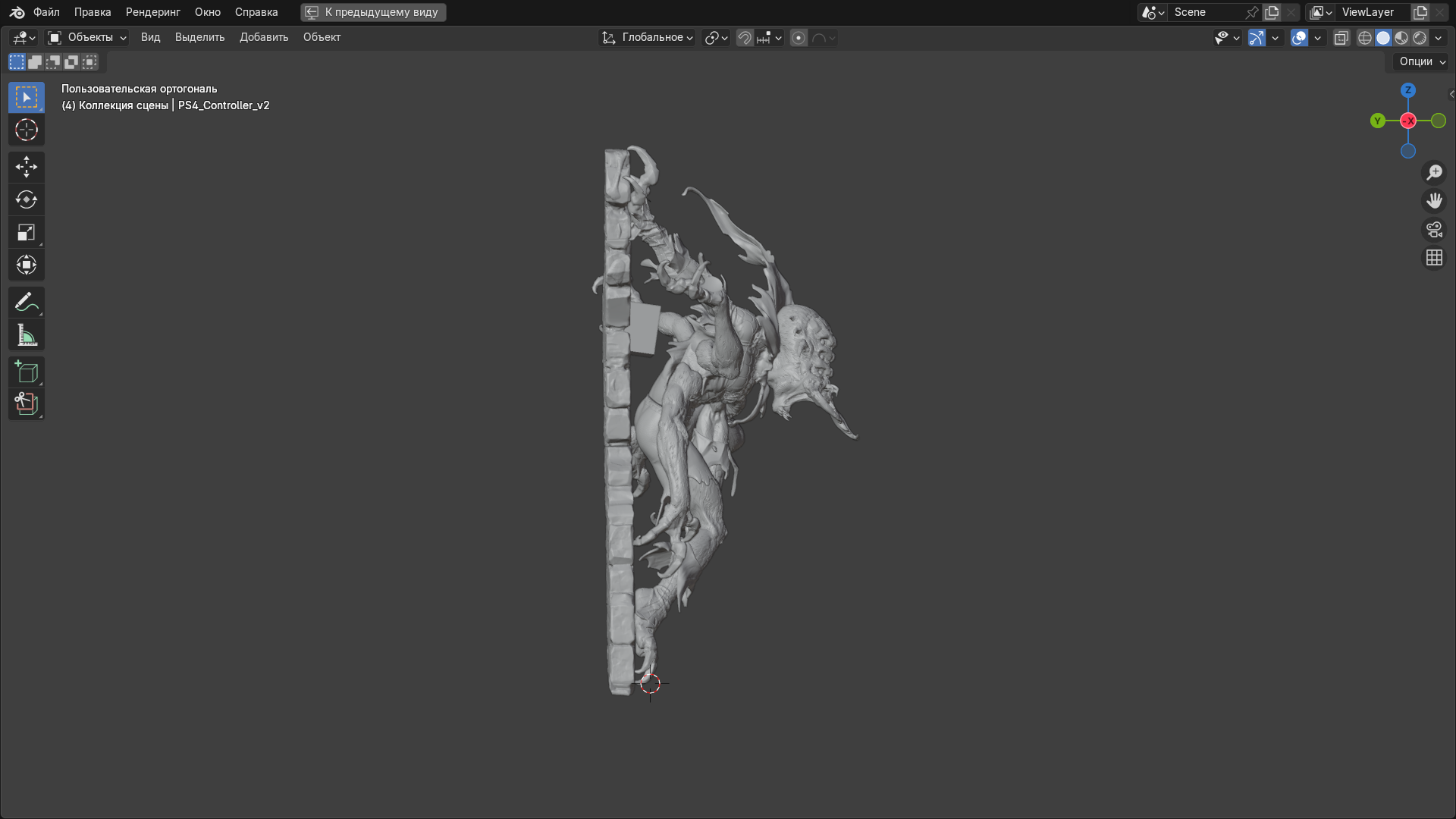Screen dimensions: 1456x819
Task: Pick the Annotate pencil tool
Action: click(27, 302)
